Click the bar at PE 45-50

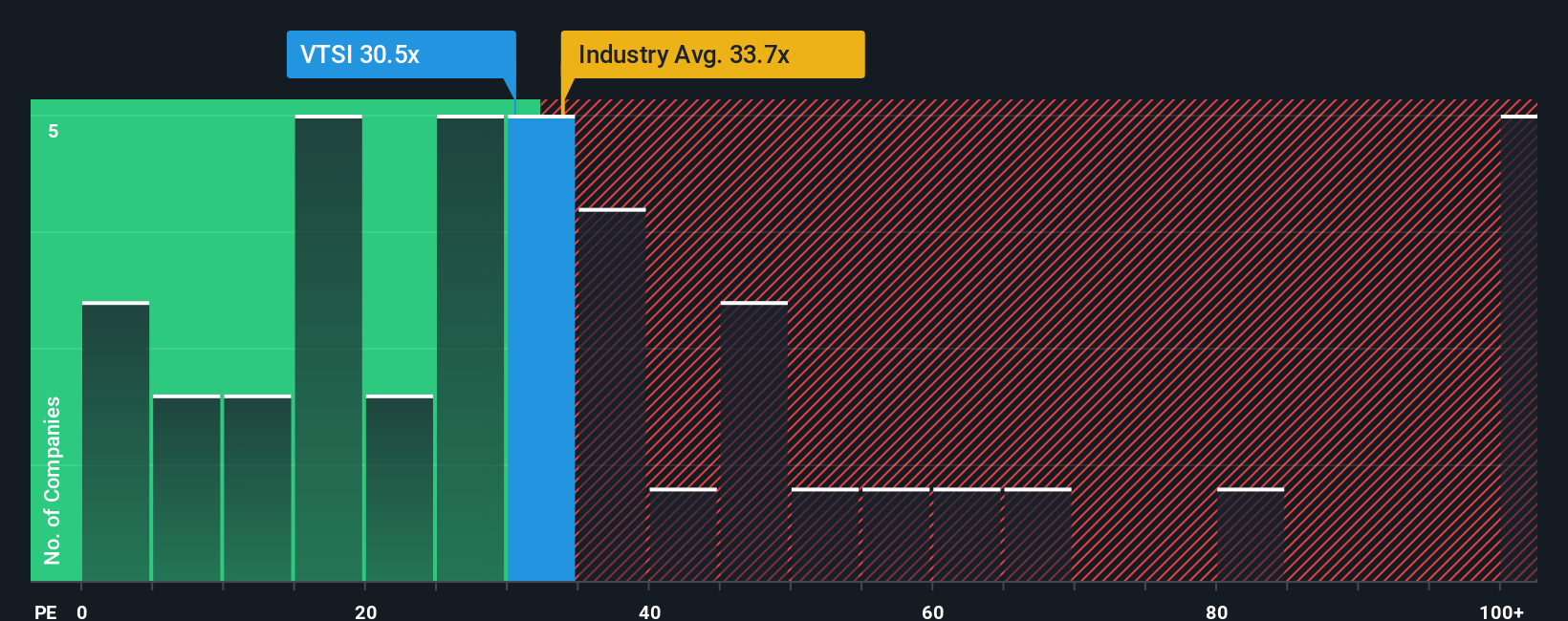pos(754,441)
